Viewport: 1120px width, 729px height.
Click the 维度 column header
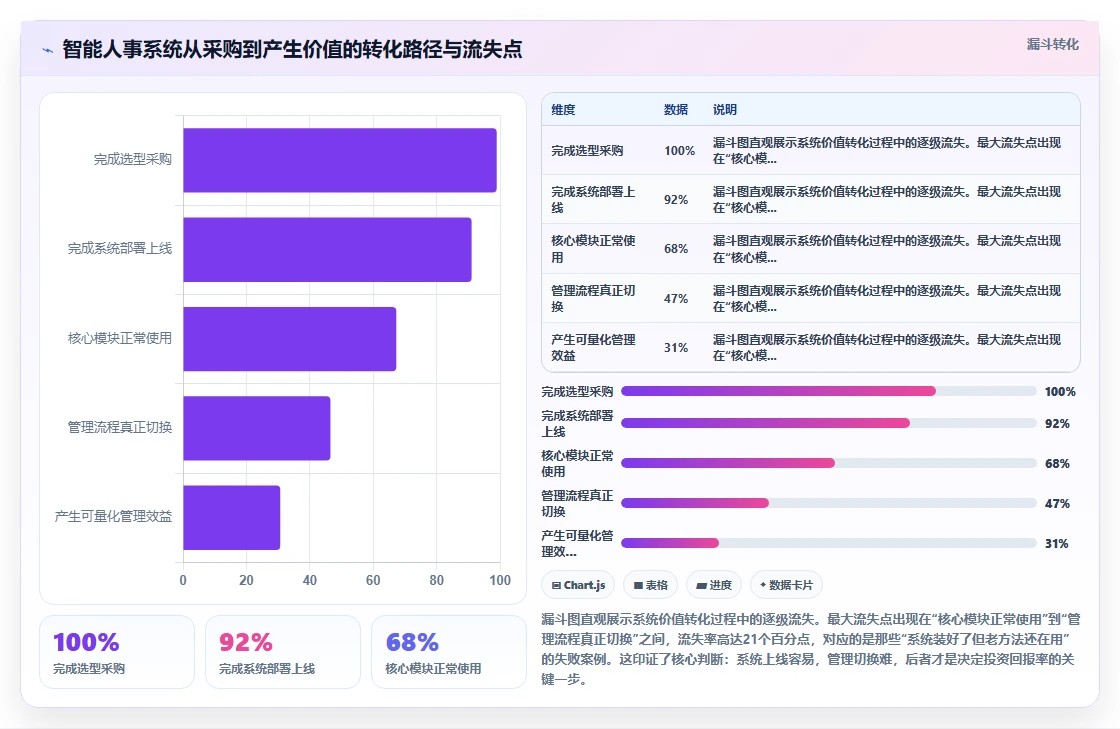563,109
